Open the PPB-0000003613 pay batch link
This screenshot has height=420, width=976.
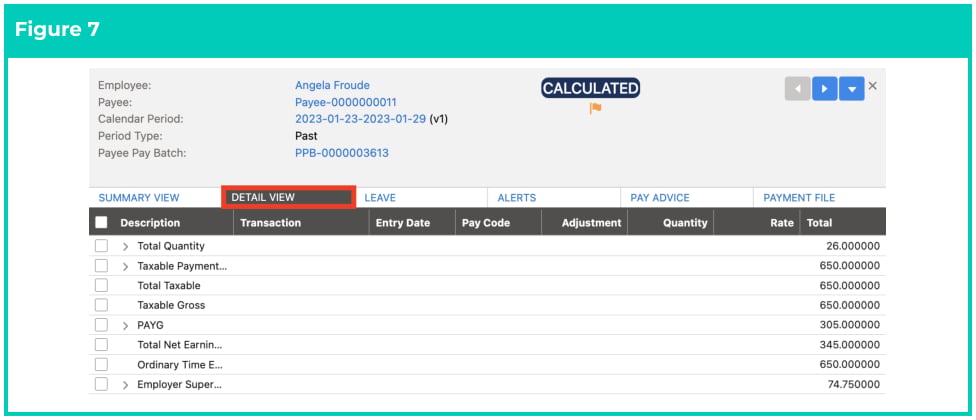click(342, 152)
